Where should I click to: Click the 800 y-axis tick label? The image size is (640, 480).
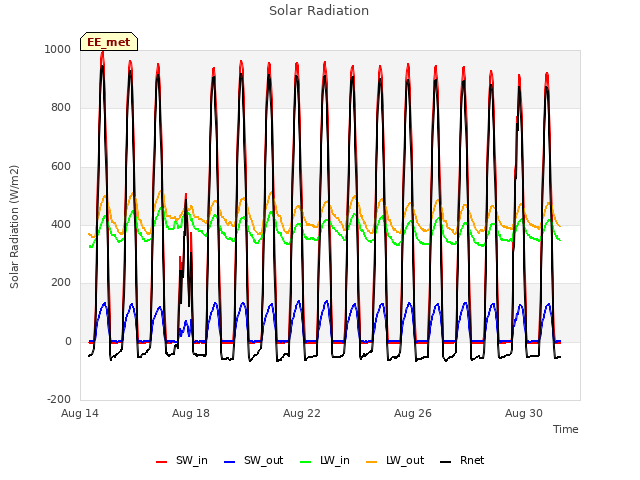pyautogui.click(x=61, y=108)
